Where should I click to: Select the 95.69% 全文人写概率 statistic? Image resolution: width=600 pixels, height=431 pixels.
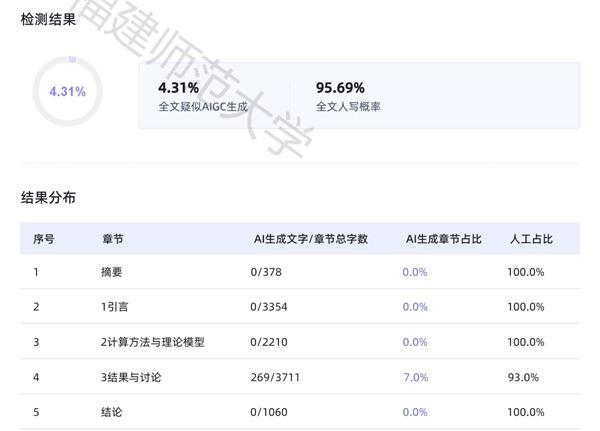point(348,96)
